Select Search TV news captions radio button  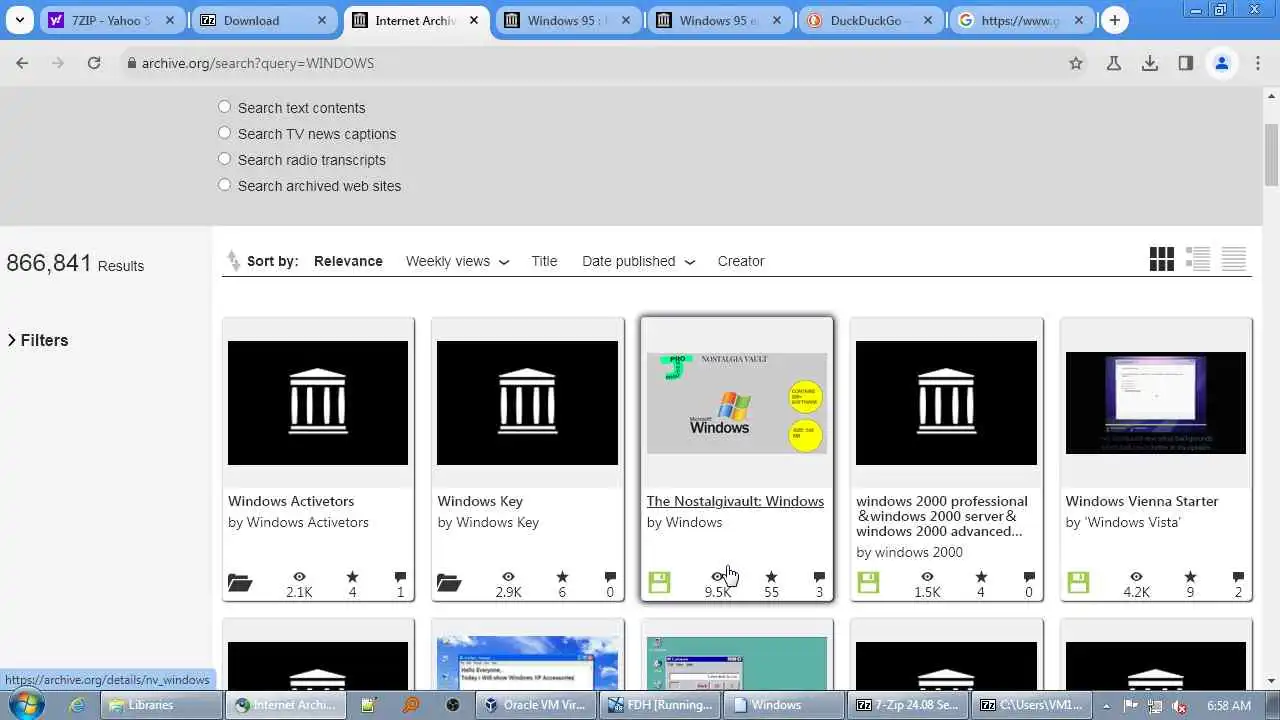tap(224, 133)
